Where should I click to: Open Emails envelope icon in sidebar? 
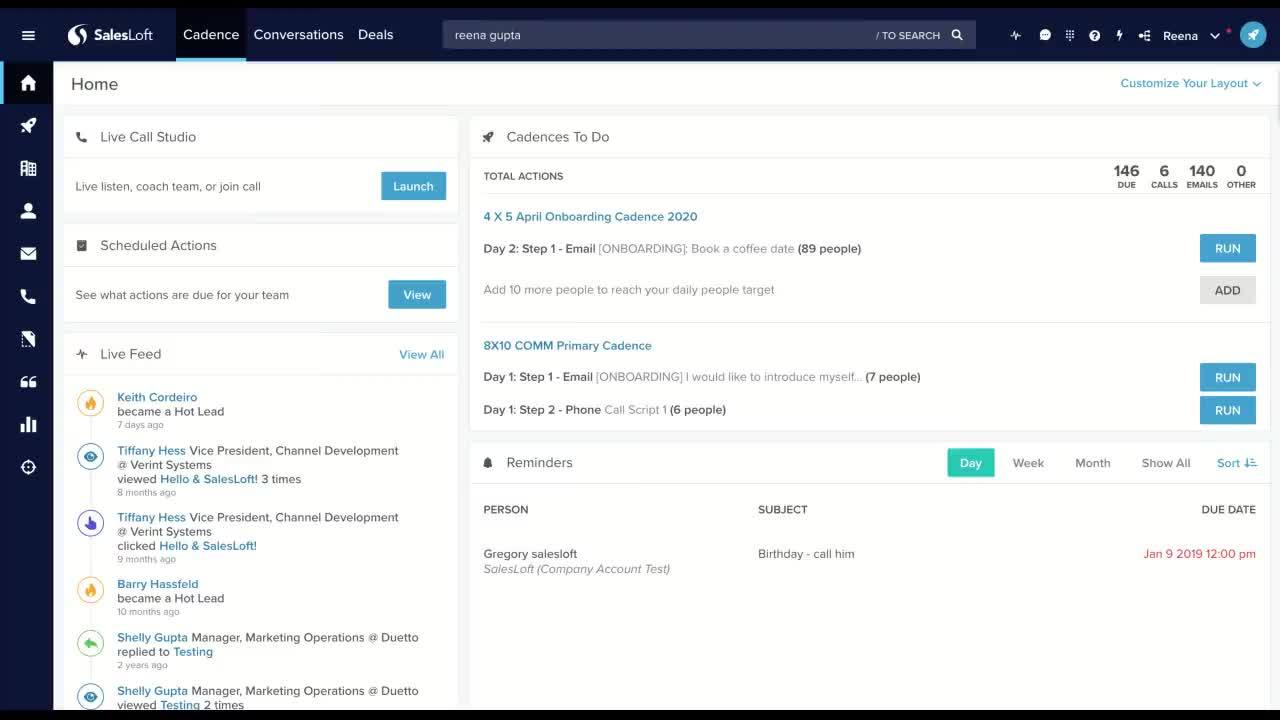pos(28,254)
